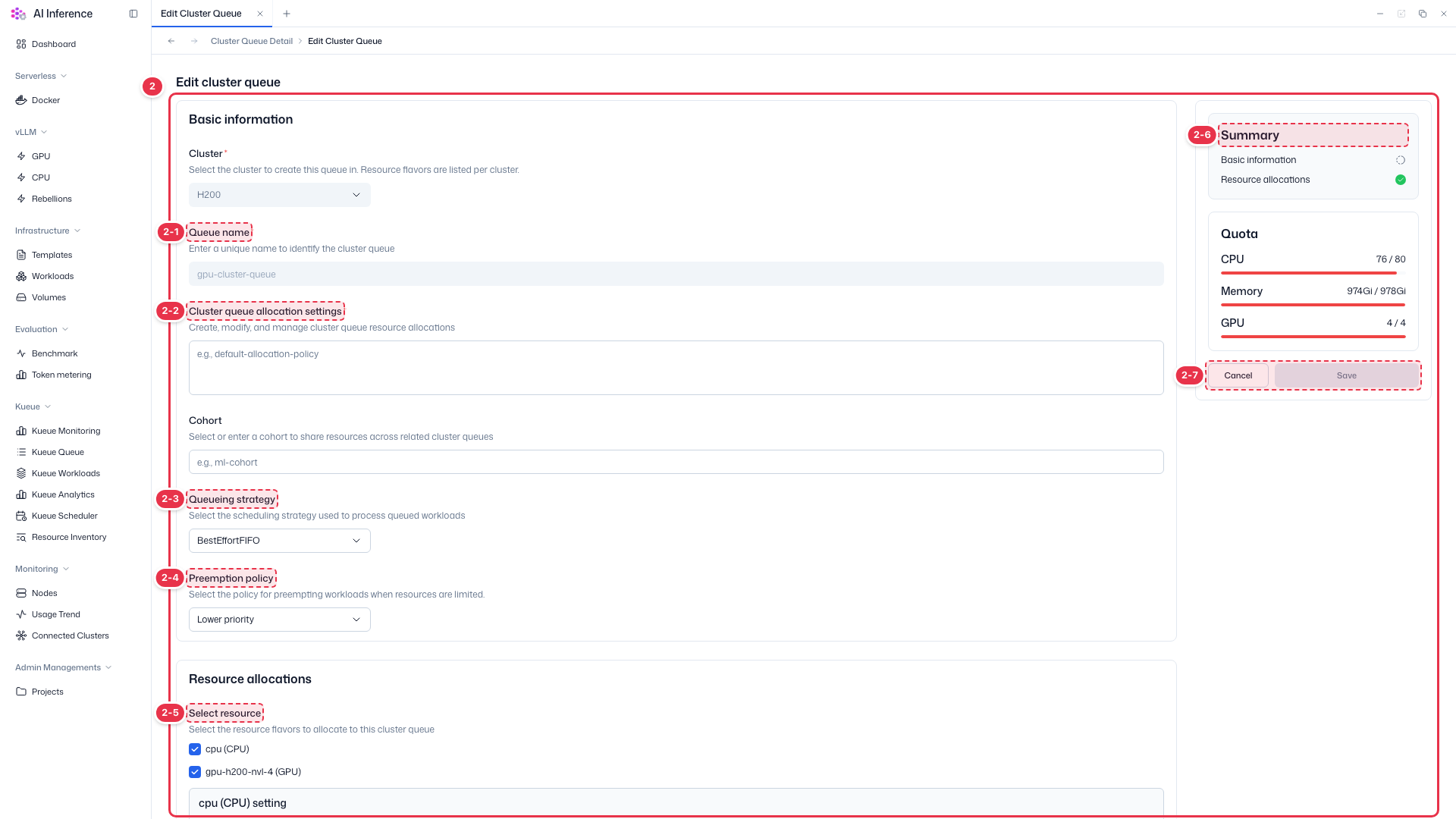
Task: Click the Memory quota progress bar
Action: (x=1313, y=305)
